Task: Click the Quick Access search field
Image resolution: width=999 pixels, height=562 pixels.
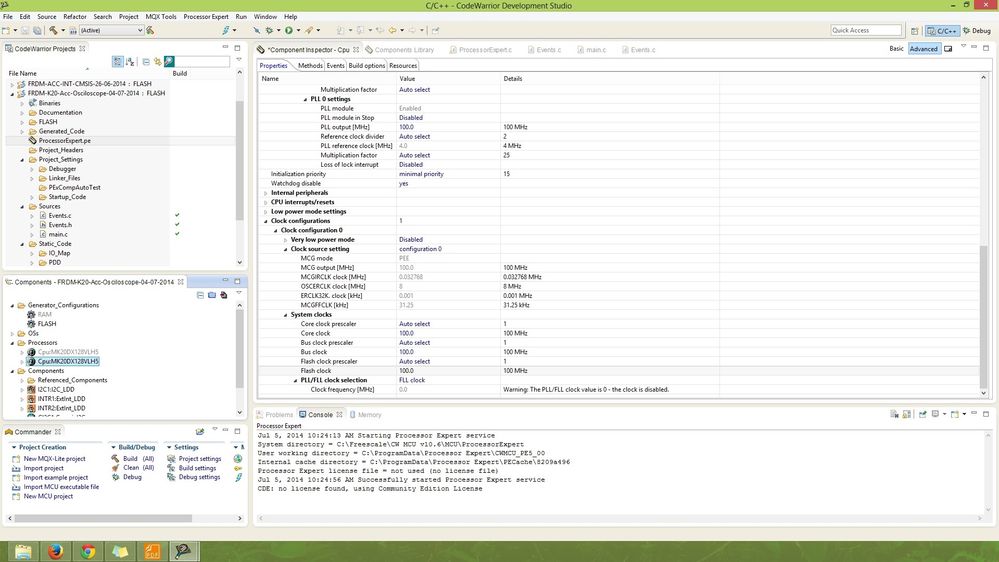Action: [866, 31]
